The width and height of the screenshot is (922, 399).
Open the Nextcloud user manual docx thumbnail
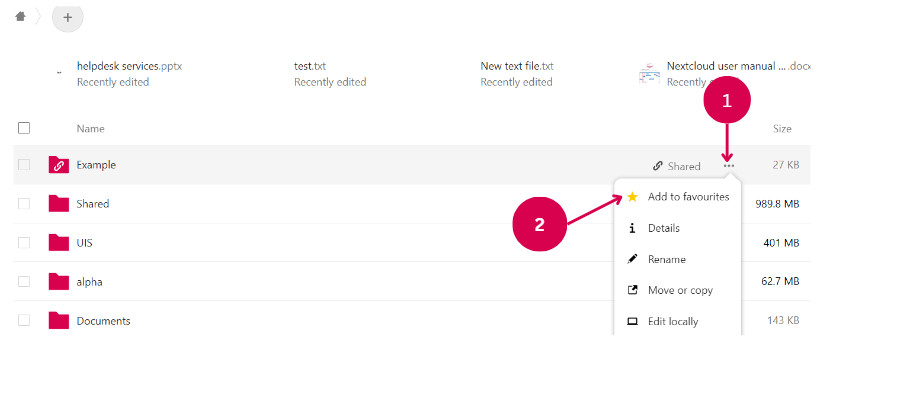[649, 73]
